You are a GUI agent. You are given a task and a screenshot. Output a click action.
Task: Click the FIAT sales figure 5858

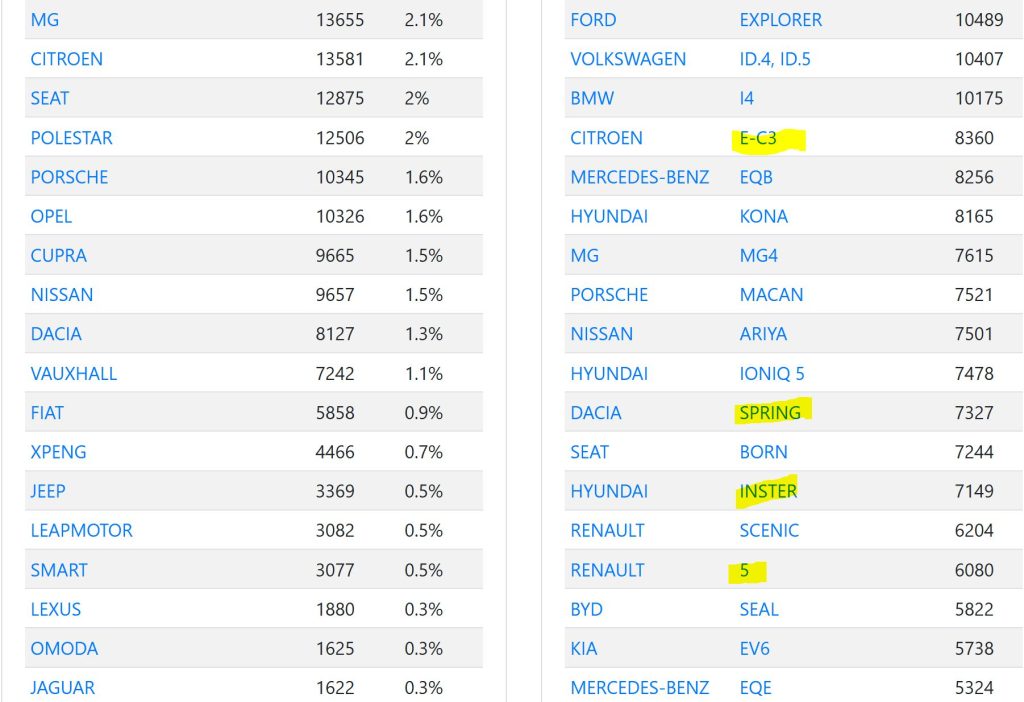coord(335,413)
